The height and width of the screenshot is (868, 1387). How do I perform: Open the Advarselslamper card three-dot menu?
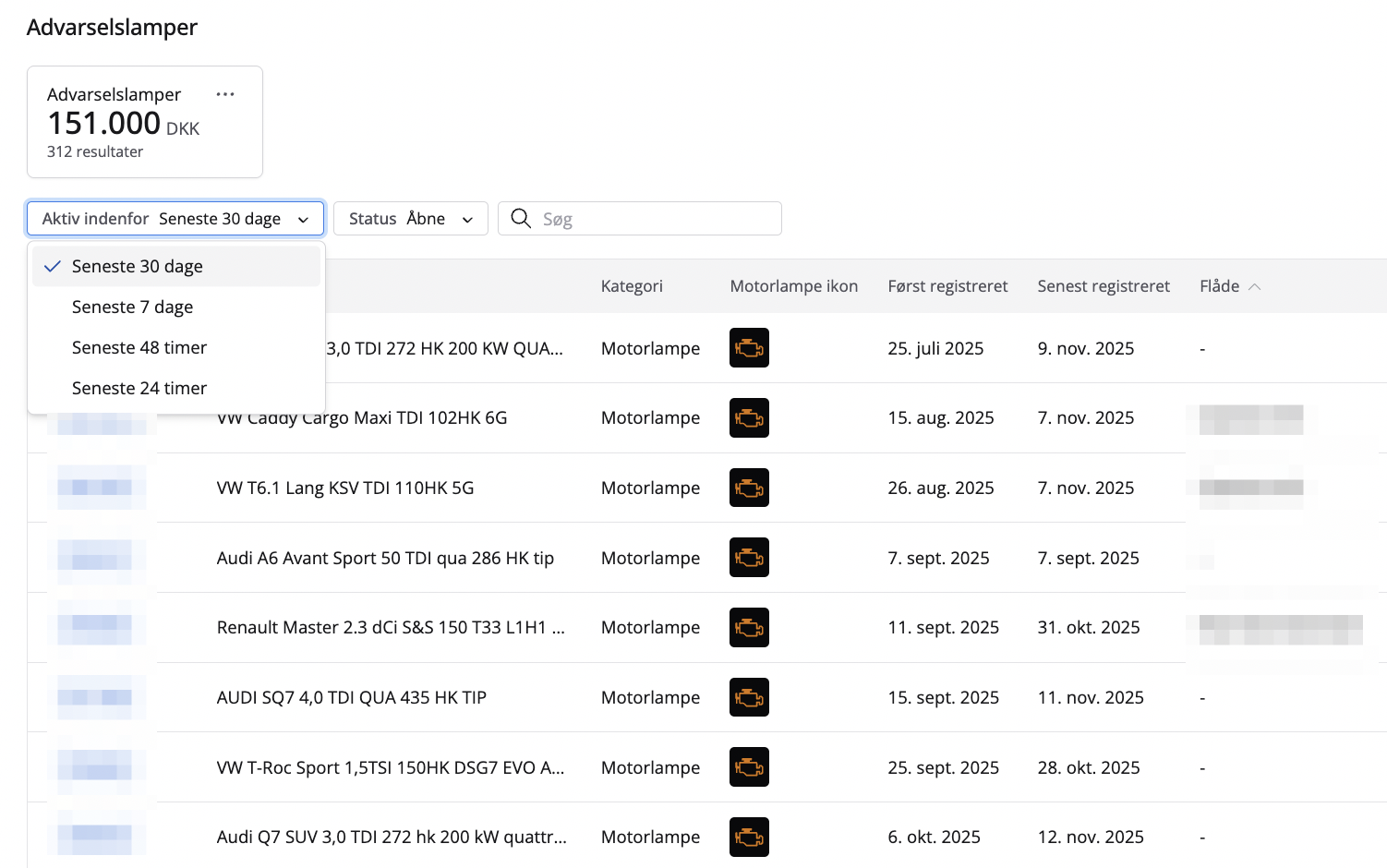click(224, 94)
